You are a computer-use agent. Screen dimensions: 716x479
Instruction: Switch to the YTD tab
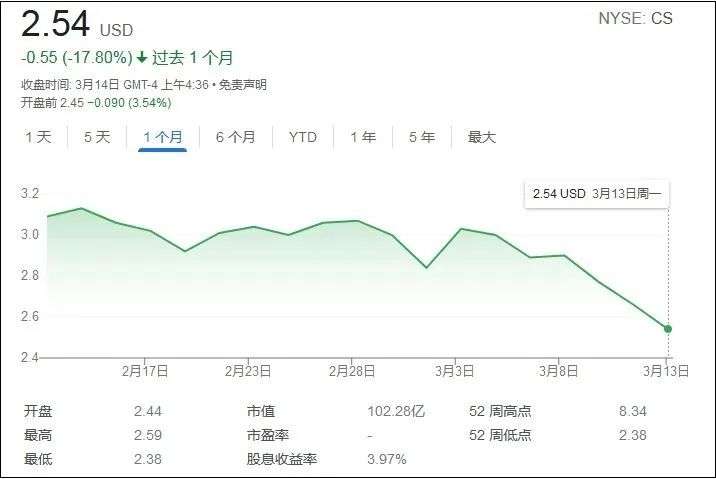click(302, 137)
